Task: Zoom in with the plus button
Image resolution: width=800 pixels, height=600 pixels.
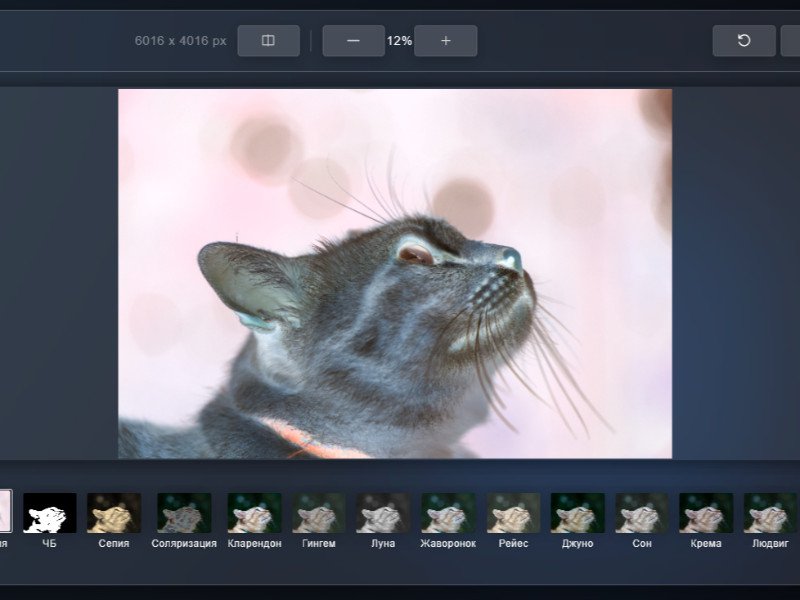Action: (445, 41)
